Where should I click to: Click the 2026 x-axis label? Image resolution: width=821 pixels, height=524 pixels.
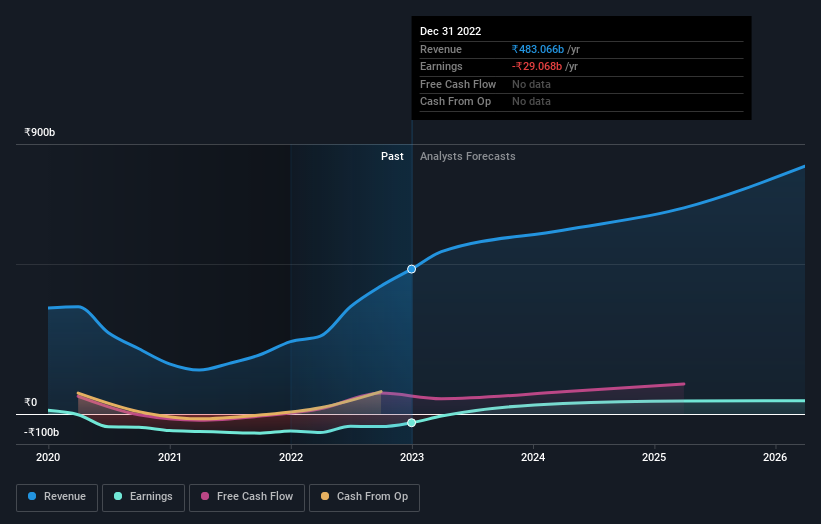(775, 457)
